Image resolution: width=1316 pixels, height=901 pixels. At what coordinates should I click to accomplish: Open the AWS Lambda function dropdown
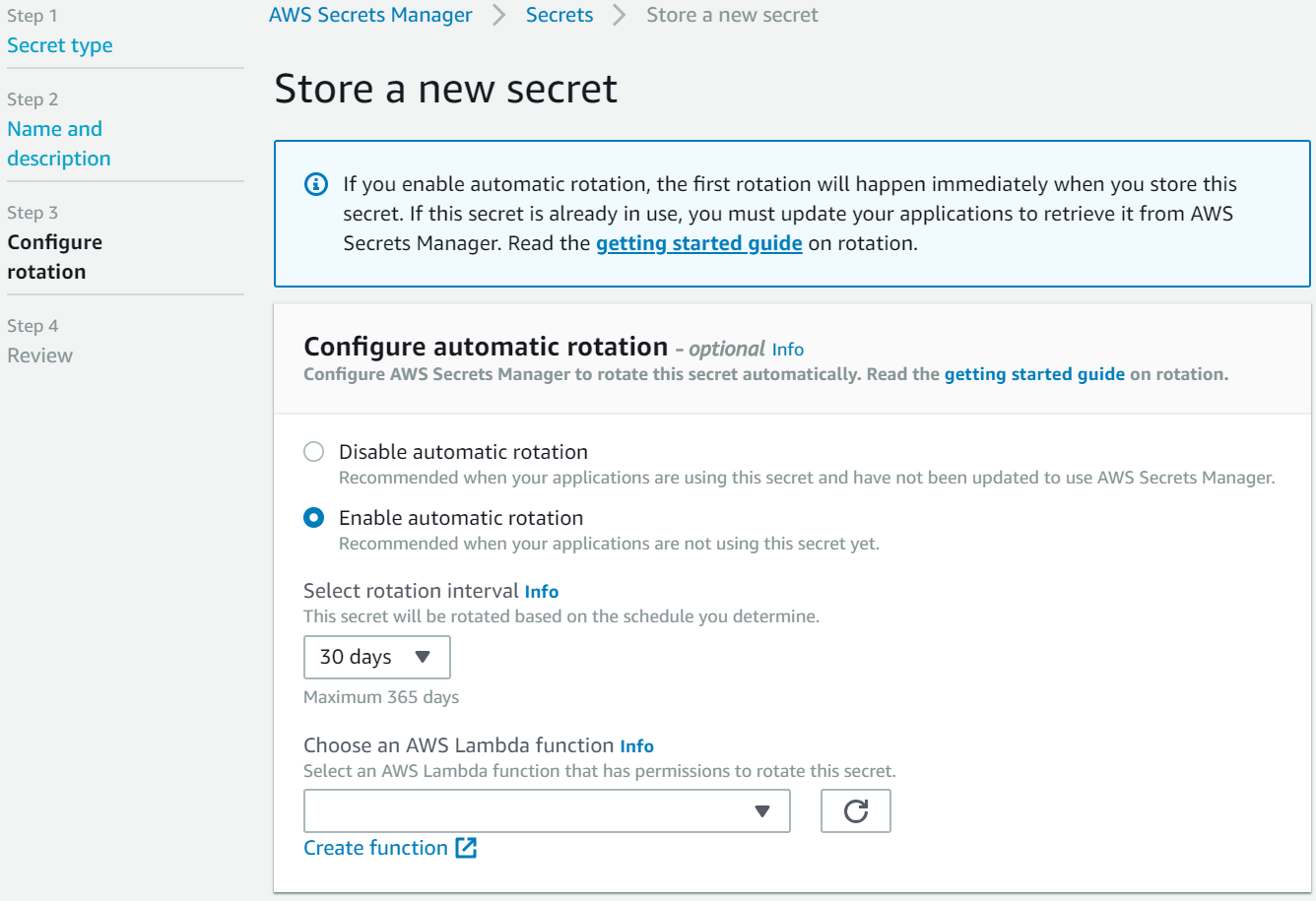(547, 810)
